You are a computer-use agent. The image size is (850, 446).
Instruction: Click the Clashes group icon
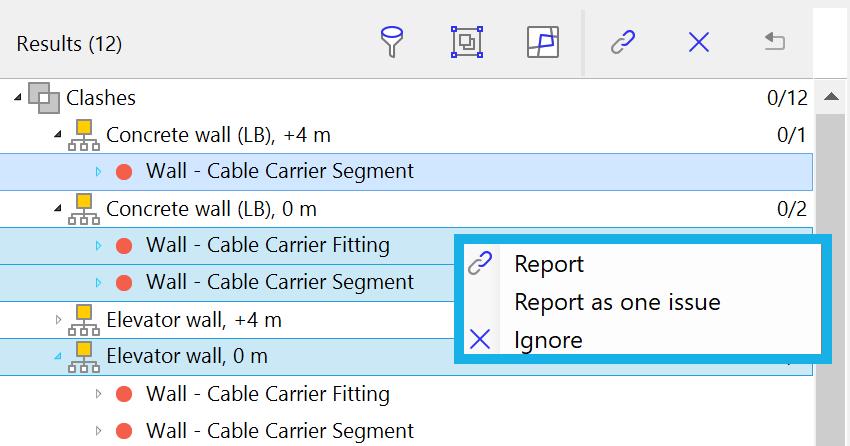click(x=44, y=97)
